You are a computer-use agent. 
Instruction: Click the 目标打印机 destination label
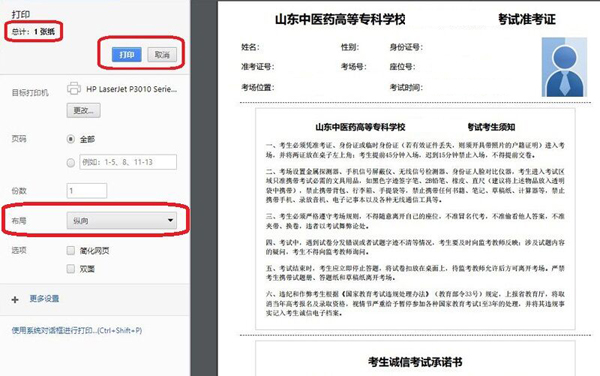point(30,93)
